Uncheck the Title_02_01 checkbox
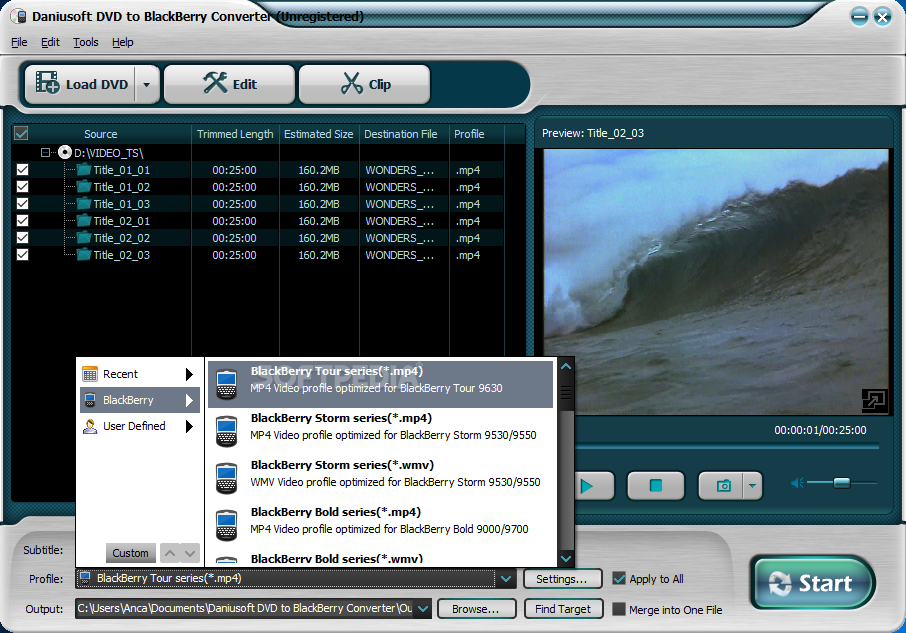Screen dimensions: 906x633 tap(23, 221)
